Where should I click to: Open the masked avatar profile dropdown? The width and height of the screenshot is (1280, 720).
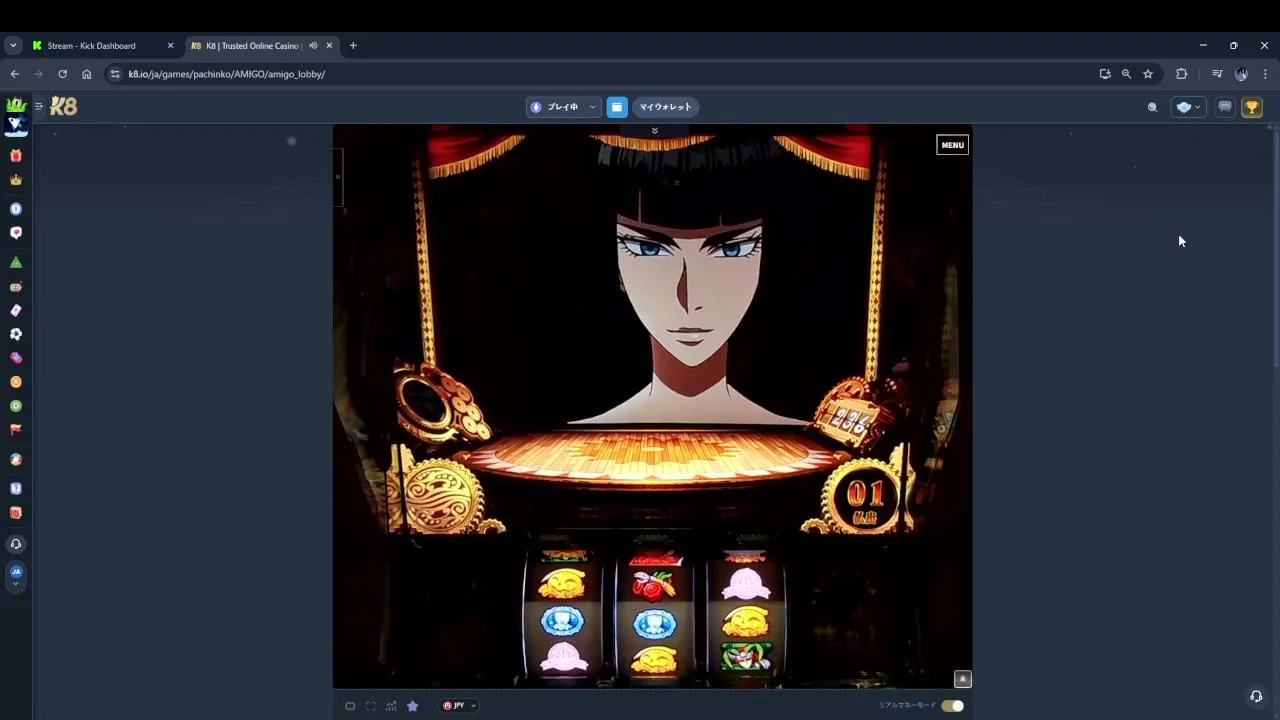1188,107
